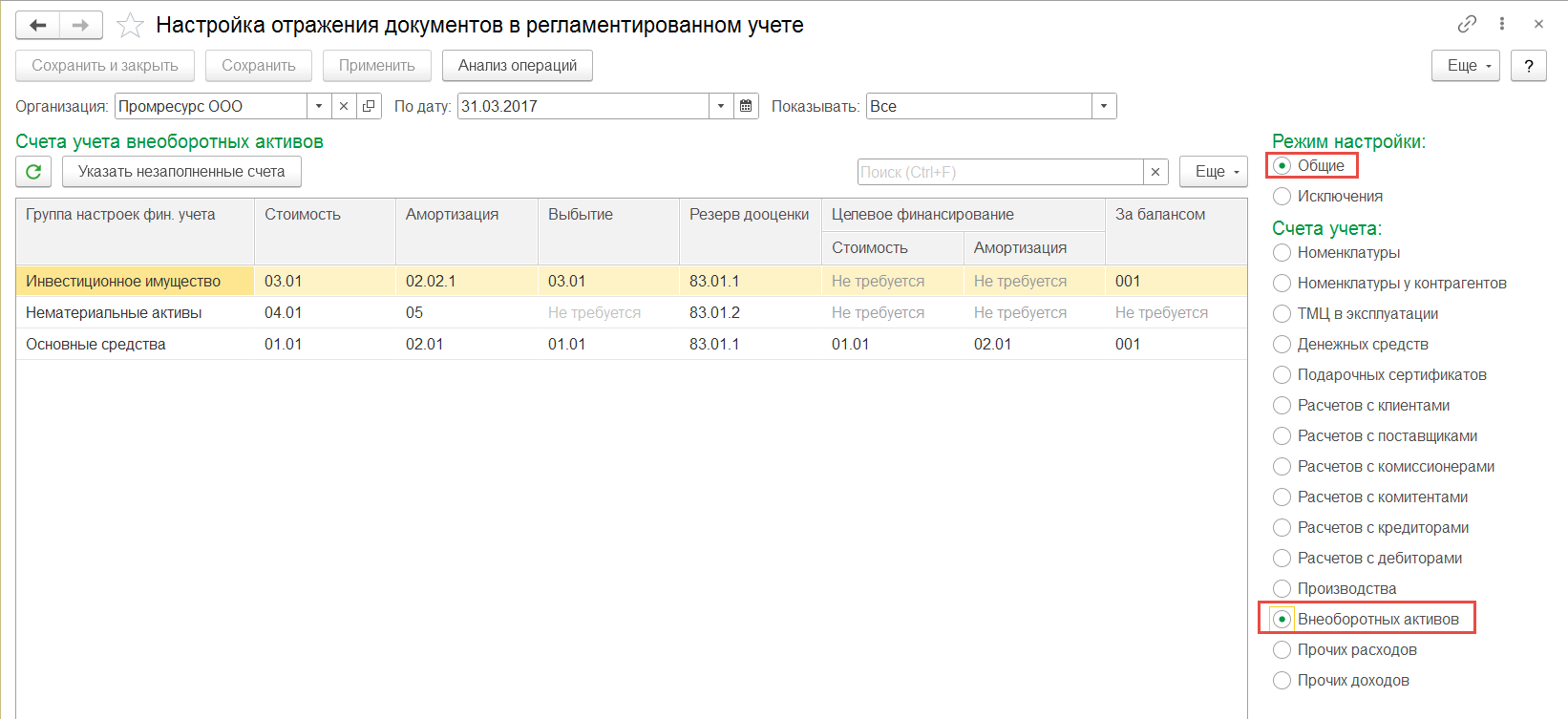This screenshot has height=719, width=1568.
Task: Select the Номенклатуры accounts option
Action: pos(1282,253)
